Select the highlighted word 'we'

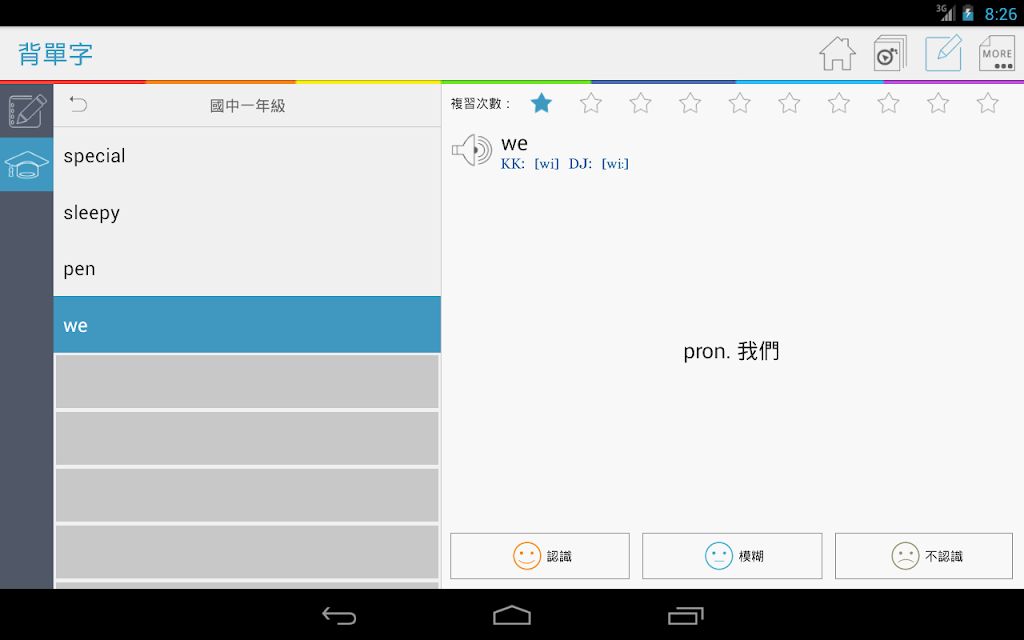(x=247, y=325)
